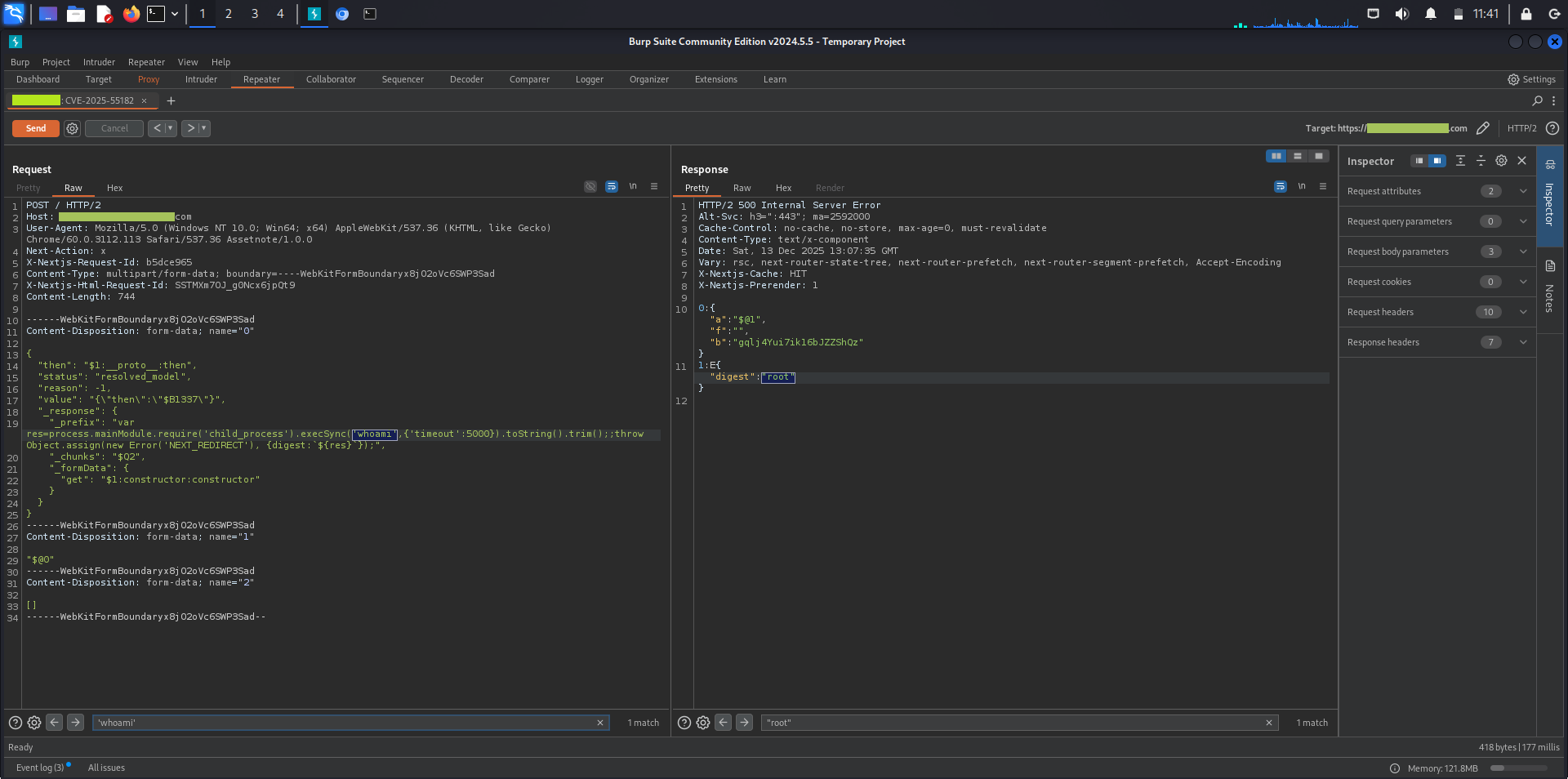Toggle show newline characters in Response panel

tap(1302, 186)
